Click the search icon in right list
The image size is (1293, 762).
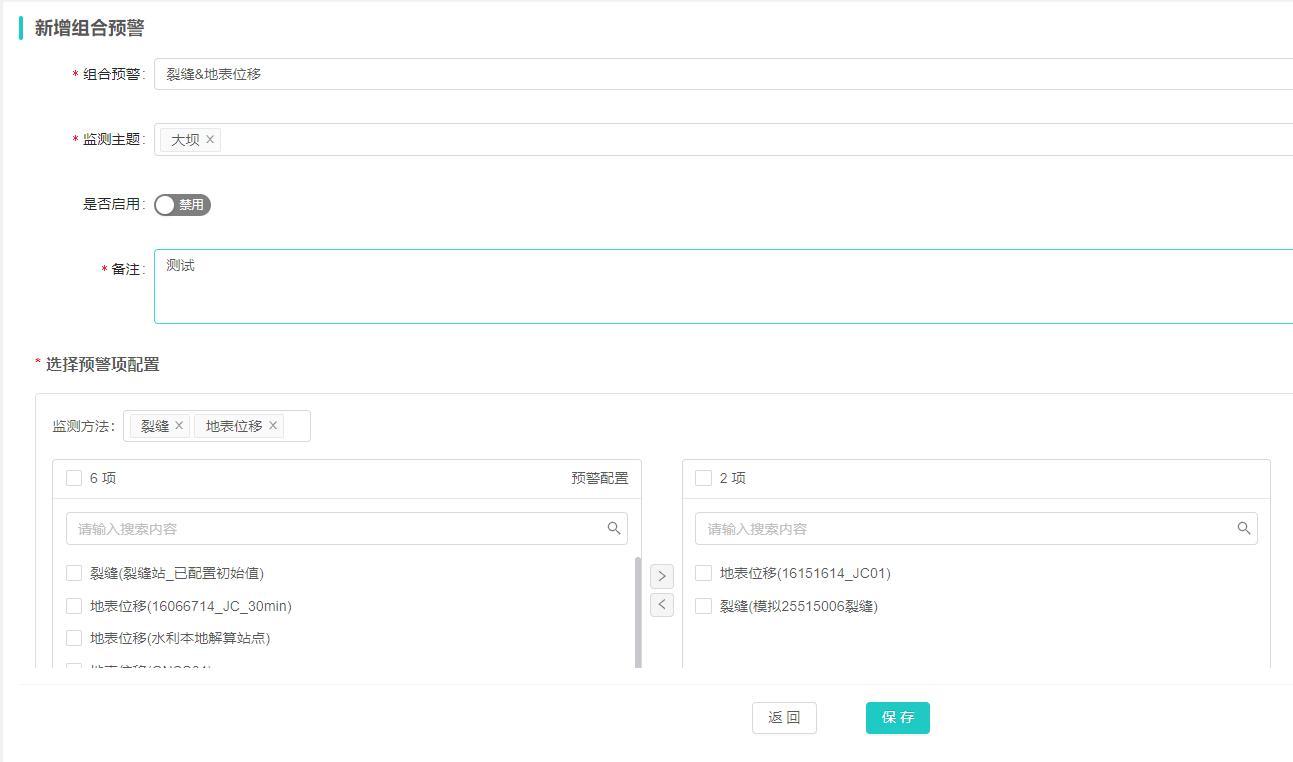[x=1244, y=529]
